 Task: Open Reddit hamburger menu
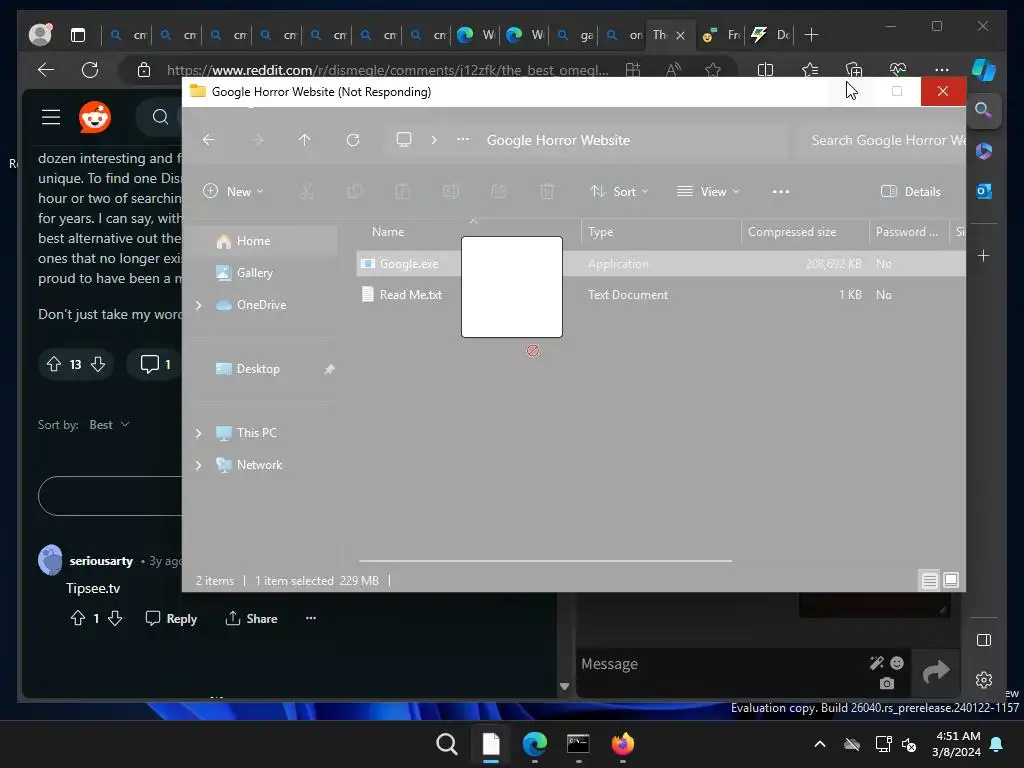51,117
